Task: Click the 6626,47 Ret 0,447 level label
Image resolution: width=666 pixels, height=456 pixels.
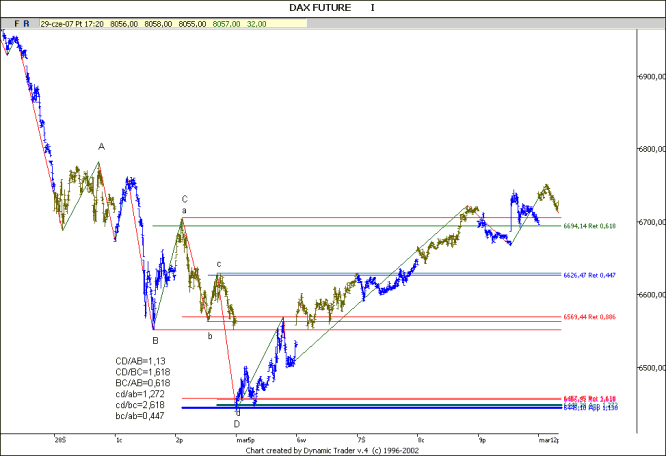Action: coord(590,274)
